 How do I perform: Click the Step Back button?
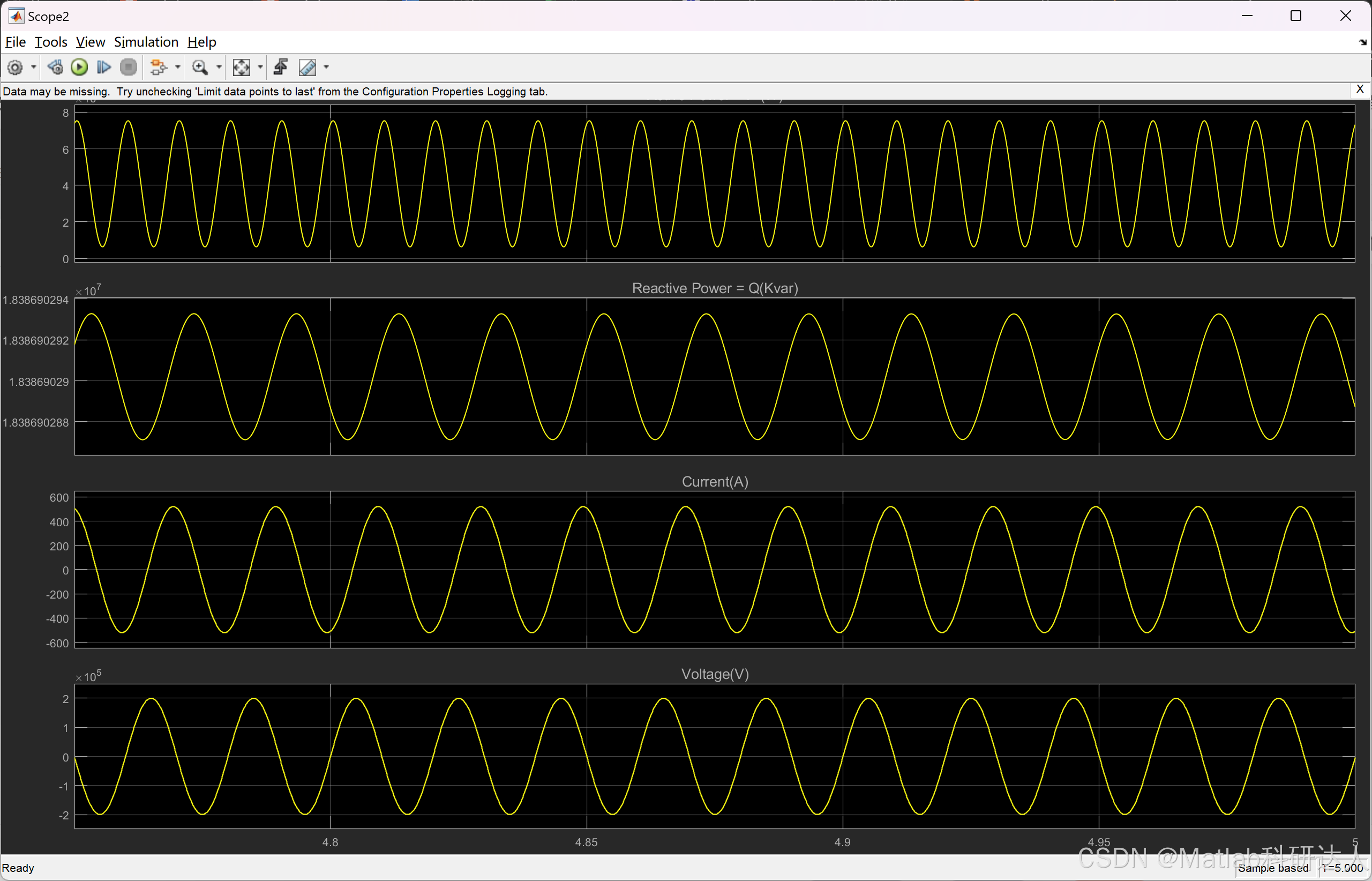pos(56,68)
